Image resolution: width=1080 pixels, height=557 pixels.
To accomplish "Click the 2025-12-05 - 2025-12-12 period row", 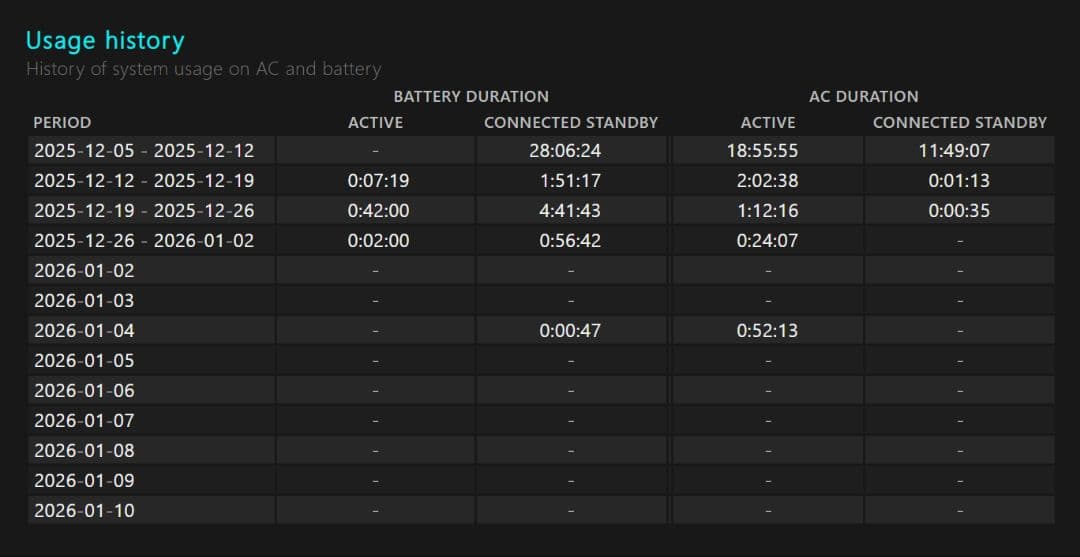I will [144, 151].
